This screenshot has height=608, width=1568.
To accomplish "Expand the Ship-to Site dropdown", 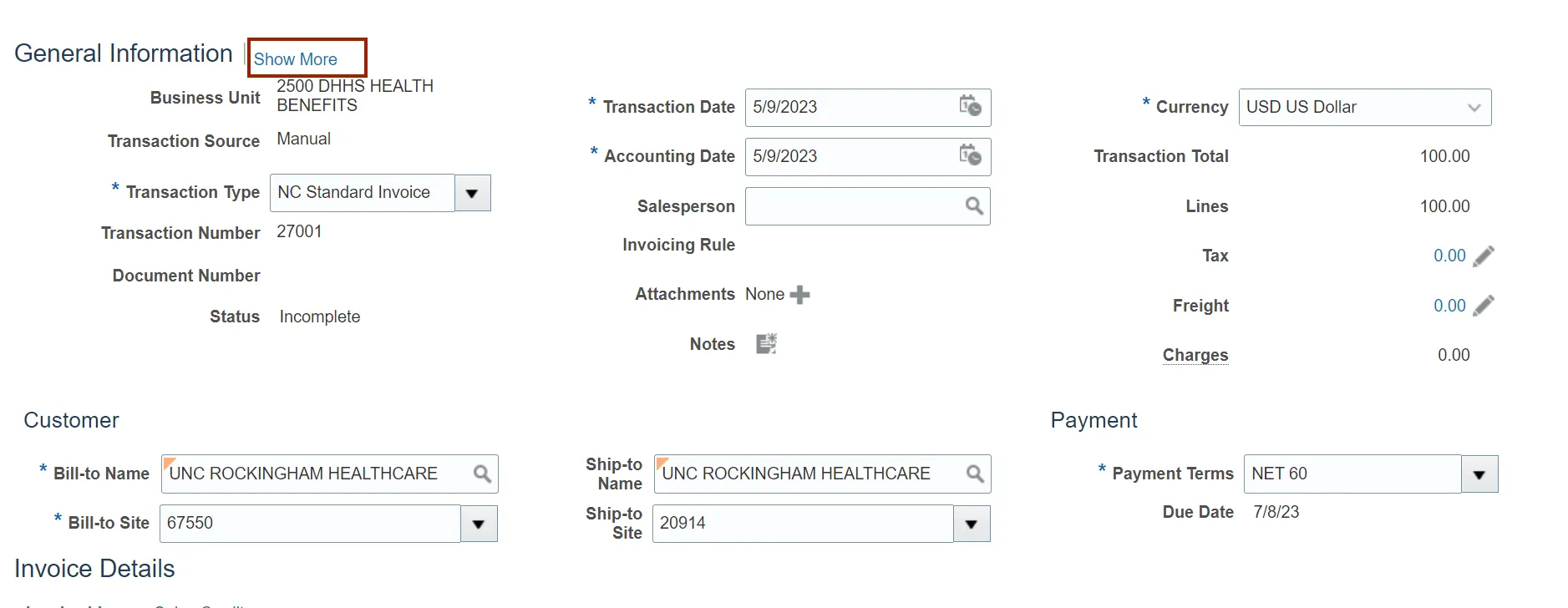I will click(972, 524).
